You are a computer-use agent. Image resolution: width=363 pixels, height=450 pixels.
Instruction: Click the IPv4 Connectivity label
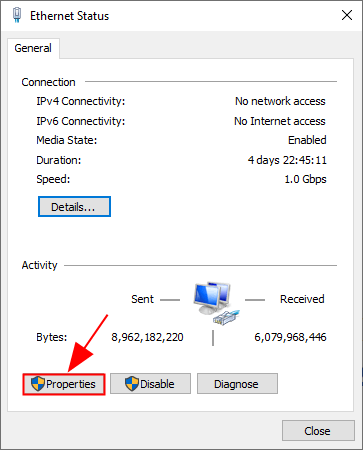(81, 101)
